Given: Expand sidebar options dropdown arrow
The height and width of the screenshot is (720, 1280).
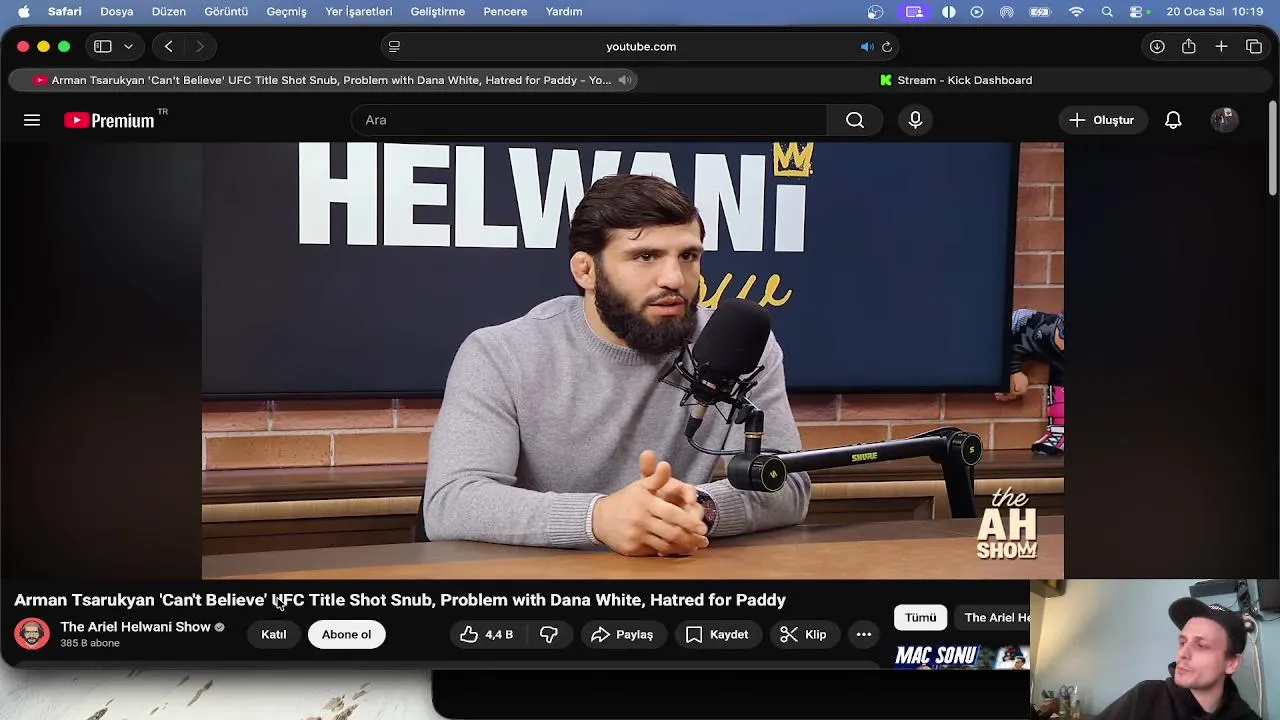Looking at the screenshot, I should 128,46.
